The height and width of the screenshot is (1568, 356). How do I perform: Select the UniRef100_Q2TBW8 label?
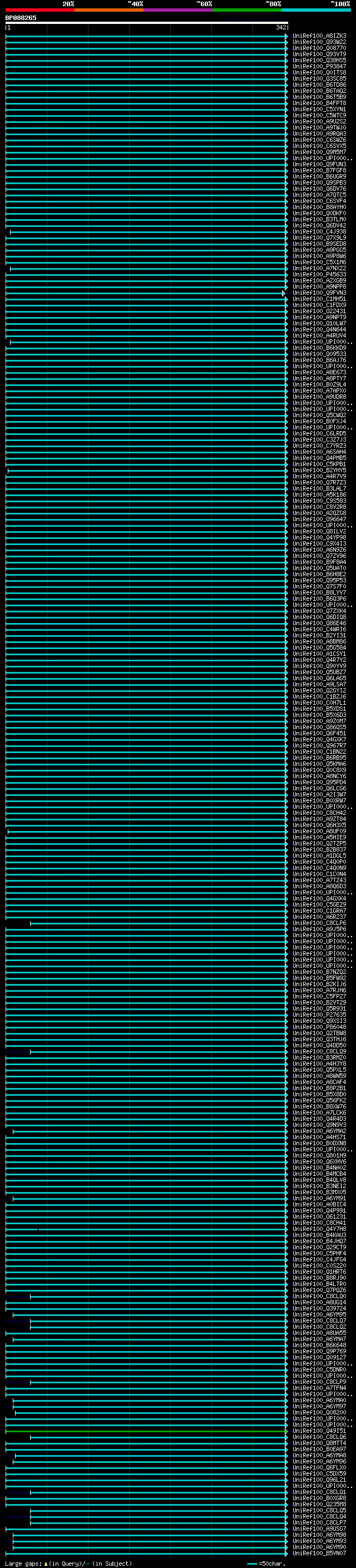pos(319,1033)
